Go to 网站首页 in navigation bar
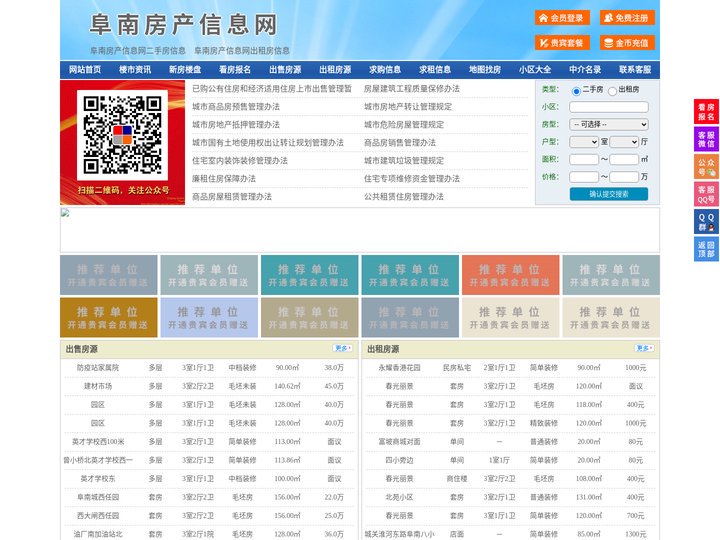The image size is (720, 540). (x=85, y=70)
